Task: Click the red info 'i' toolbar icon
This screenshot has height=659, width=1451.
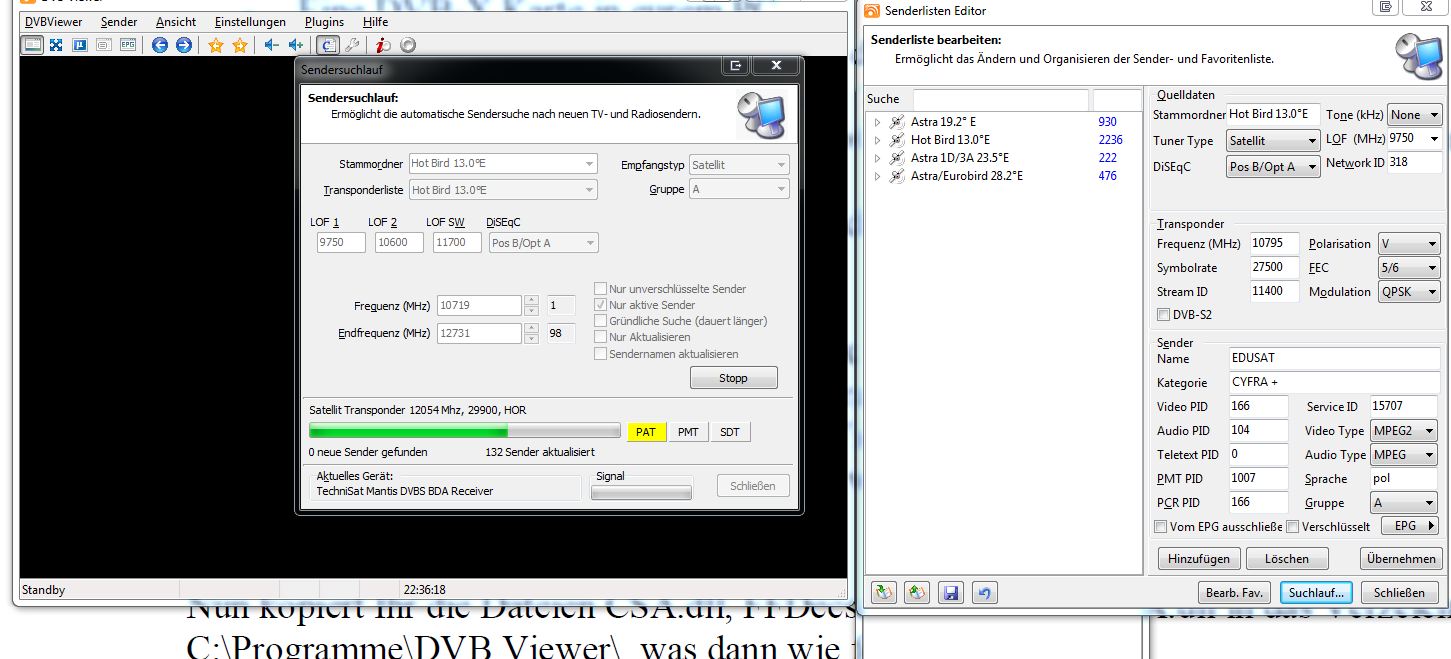Action: point(383,45)
